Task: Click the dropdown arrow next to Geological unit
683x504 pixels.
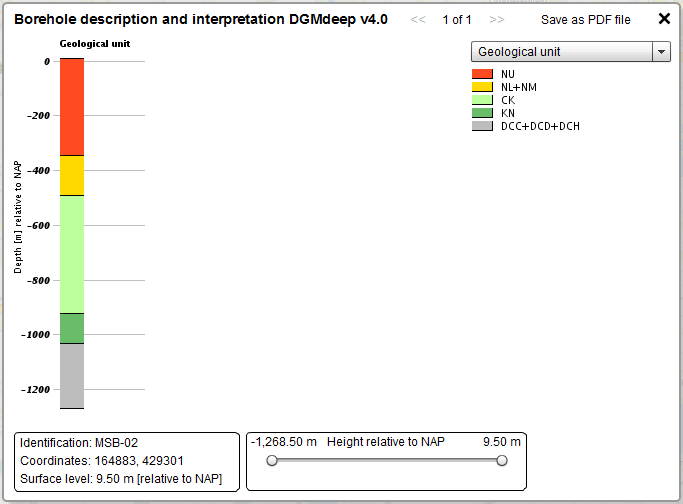Action: point(660,52)
